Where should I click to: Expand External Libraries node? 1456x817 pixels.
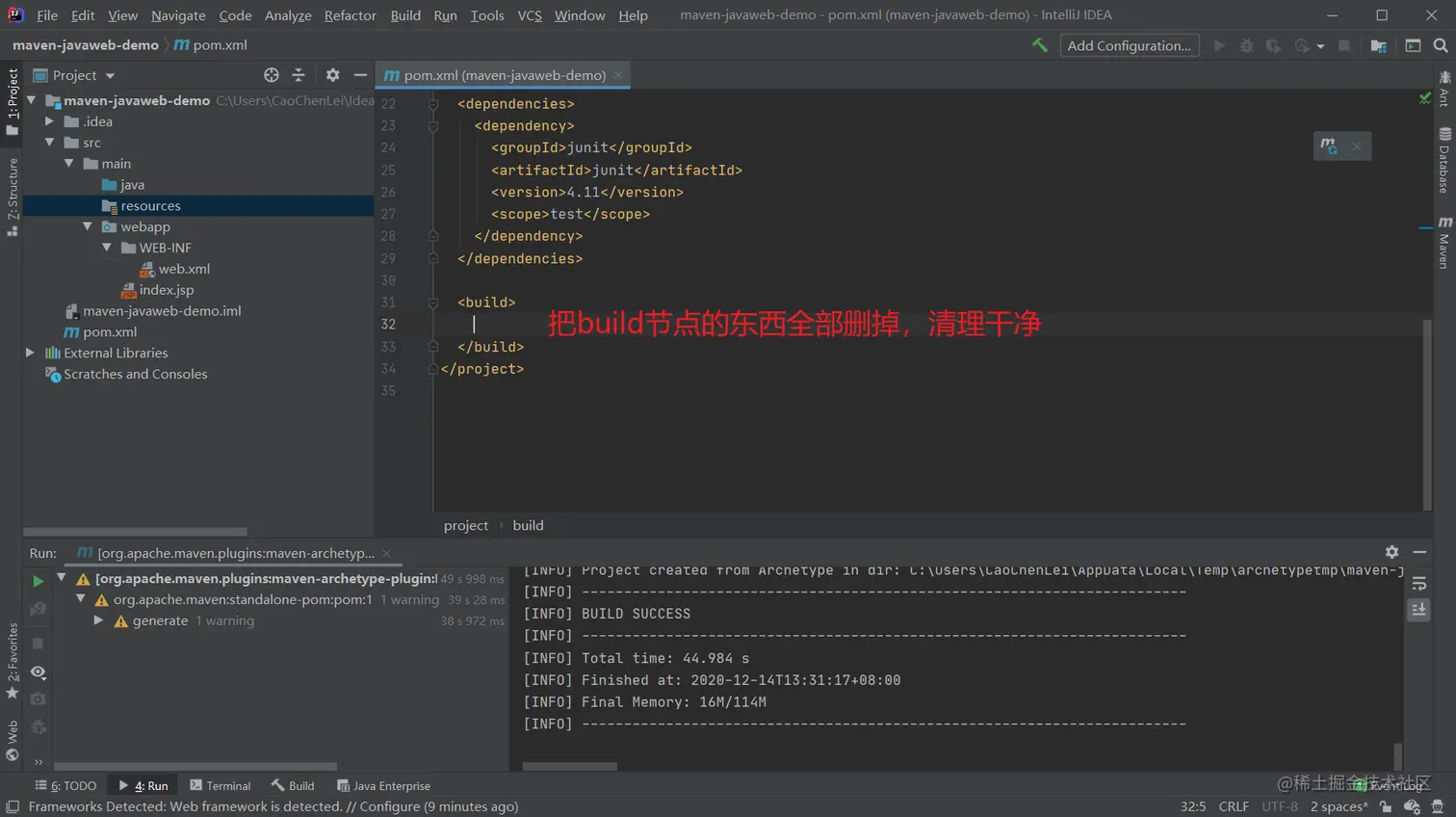click(30, 353)
